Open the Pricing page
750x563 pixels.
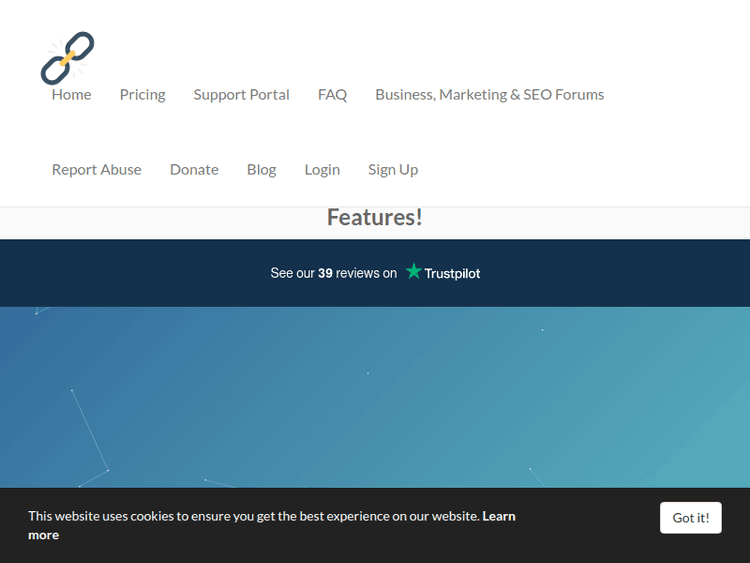pos(142,94)
